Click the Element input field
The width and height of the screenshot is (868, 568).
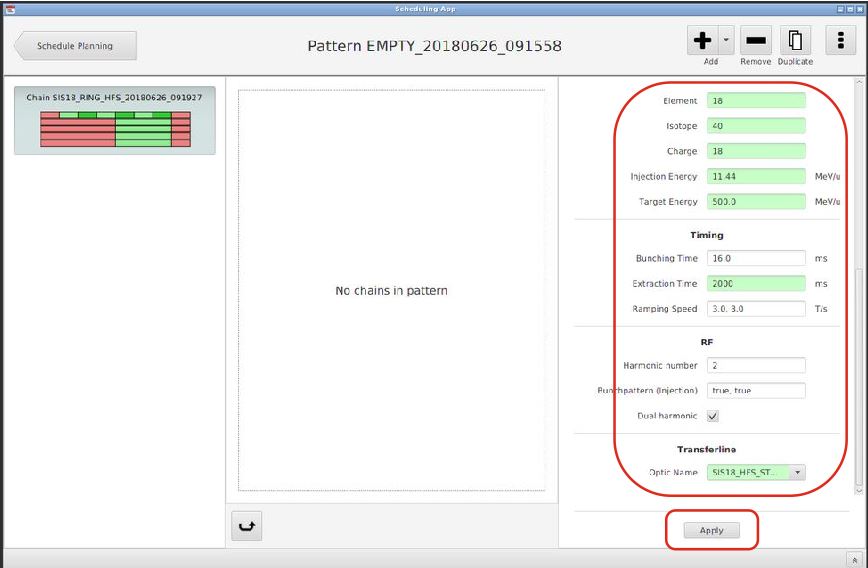pyautogui.click(x=755, y=101)
